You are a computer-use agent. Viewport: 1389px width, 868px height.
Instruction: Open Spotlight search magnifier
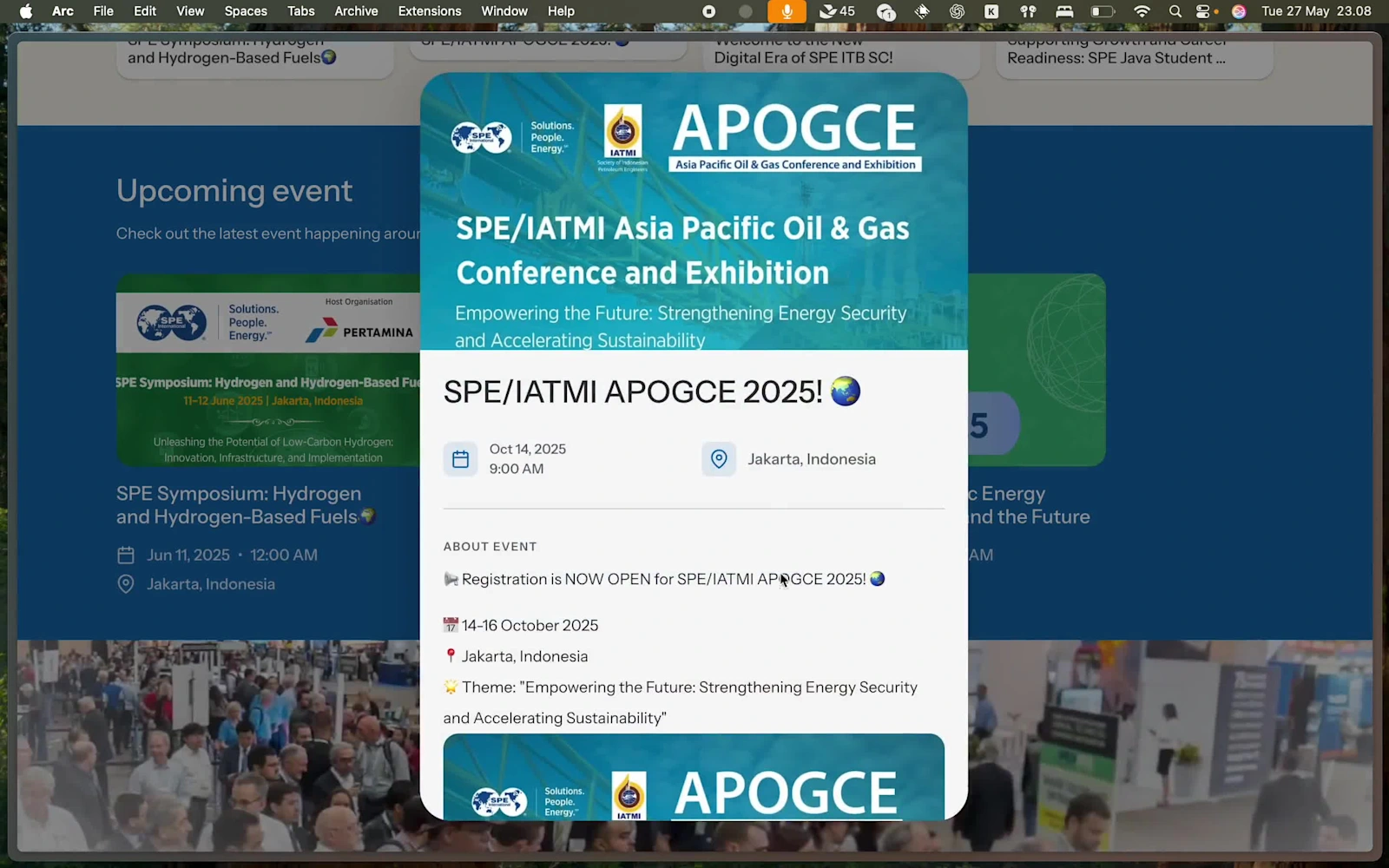1175,11
